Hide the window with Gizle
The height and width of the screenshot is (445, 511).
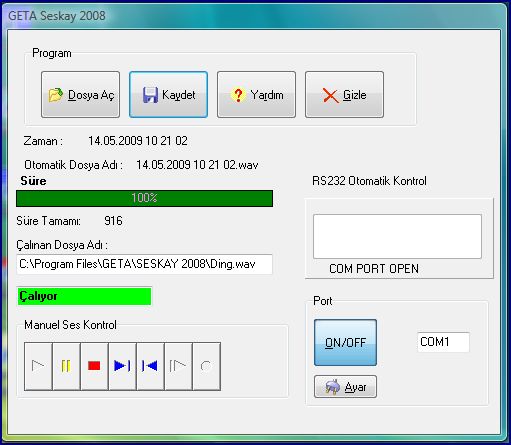coord(344,95)
